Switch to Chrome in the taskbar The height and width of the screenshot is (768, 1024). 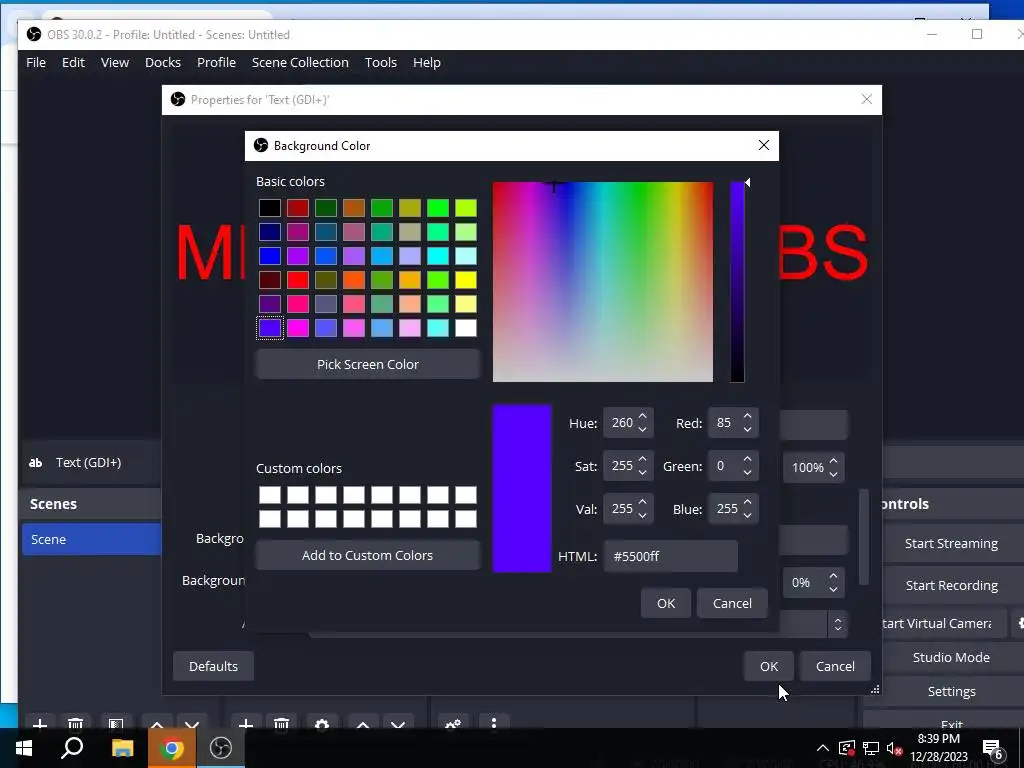click(172, 748)
